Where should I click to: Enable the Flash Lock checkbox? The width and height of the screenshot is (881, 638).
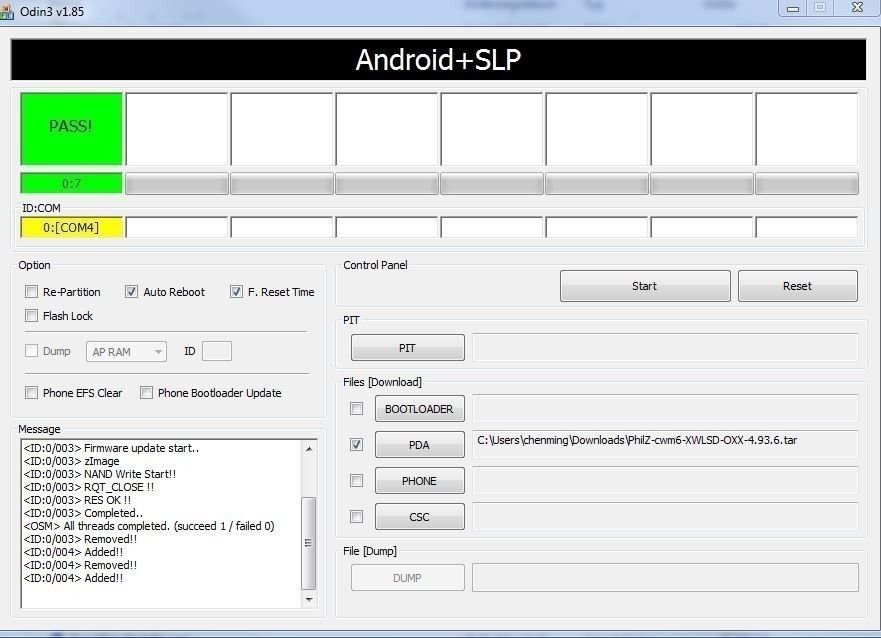tap(32, 316)
